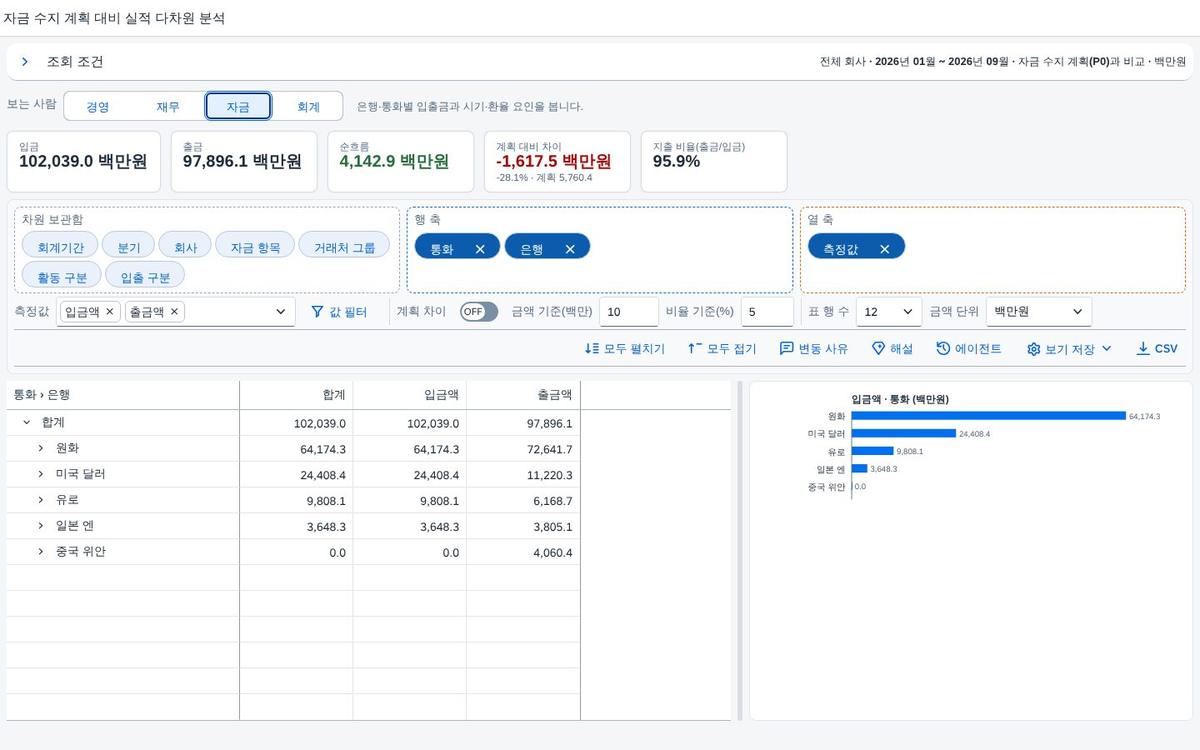1200x750 pixels.
Task: Switch to the 경영 viewer tab
Action: pyautogui.click(x=98, y=106)
